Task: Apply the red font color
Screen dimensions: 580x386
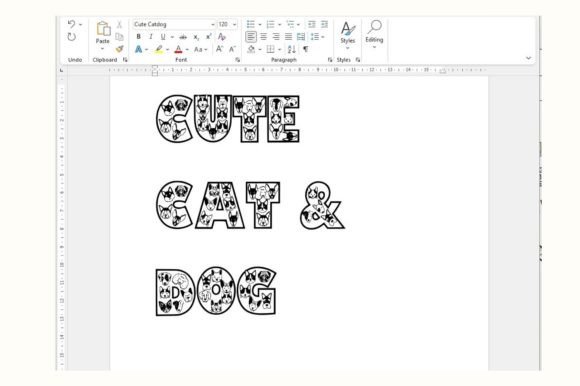Action: pyautogui.click(x=178, y=49)
